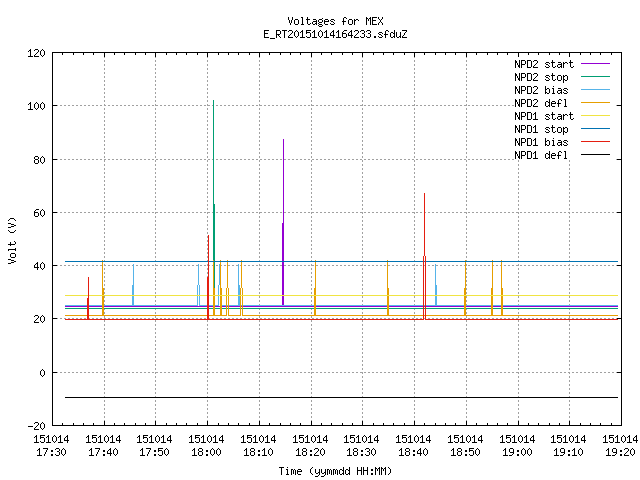
Task: Click the 'NPD2 start' legend label
Action: click(x=544, y=64)
